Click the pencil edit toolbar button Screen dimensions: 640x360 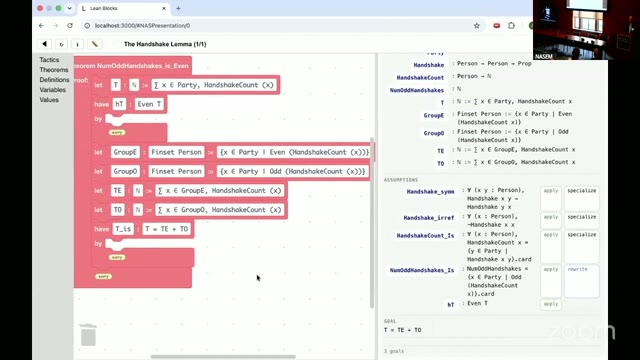coord(95,44)
